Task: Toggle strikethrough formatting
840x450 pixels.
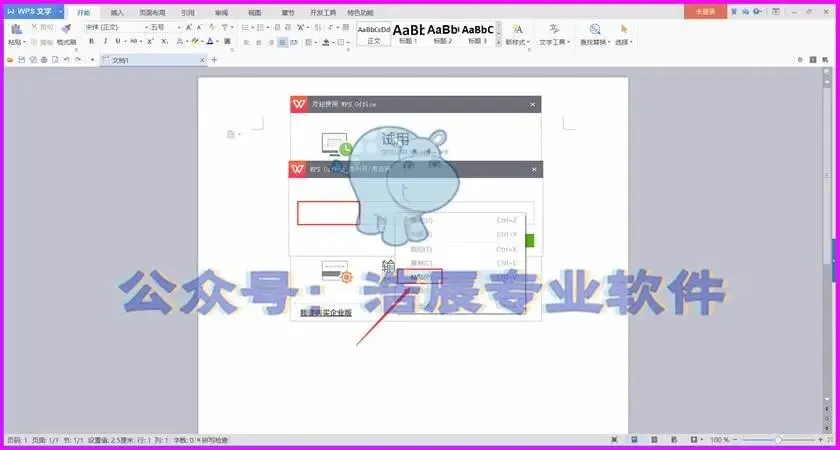Action: pyautogui.click(x=133, y=41)
